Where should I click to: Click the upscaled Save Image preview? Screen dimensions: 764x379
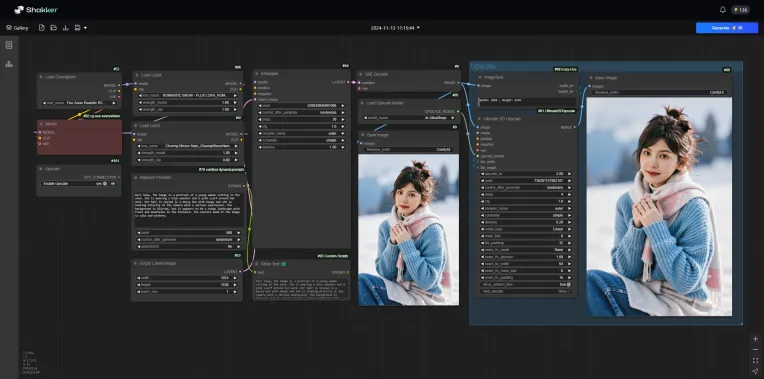tap(659, 207)
